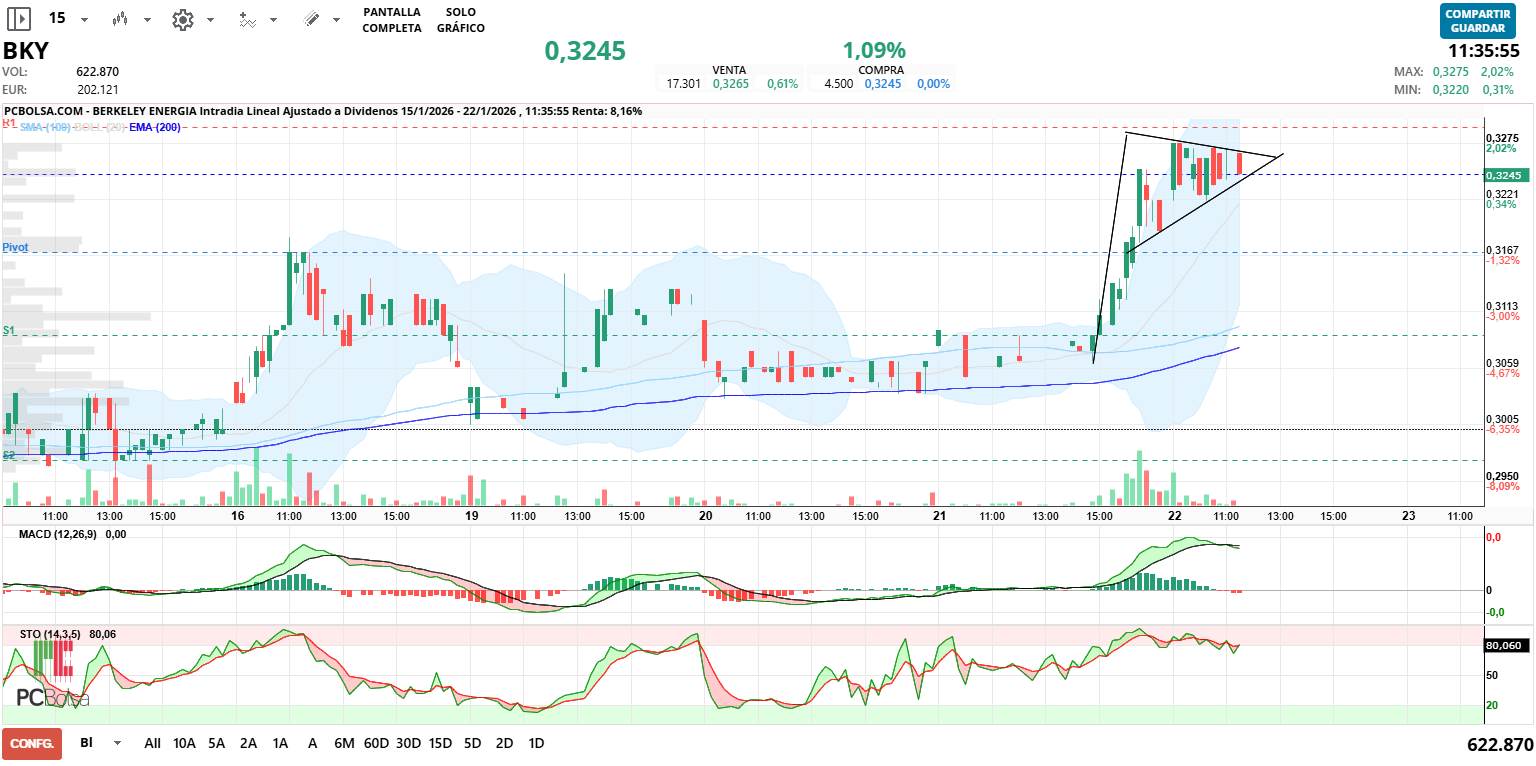Select the pencil drawing tools icon

tap(311, 19)
